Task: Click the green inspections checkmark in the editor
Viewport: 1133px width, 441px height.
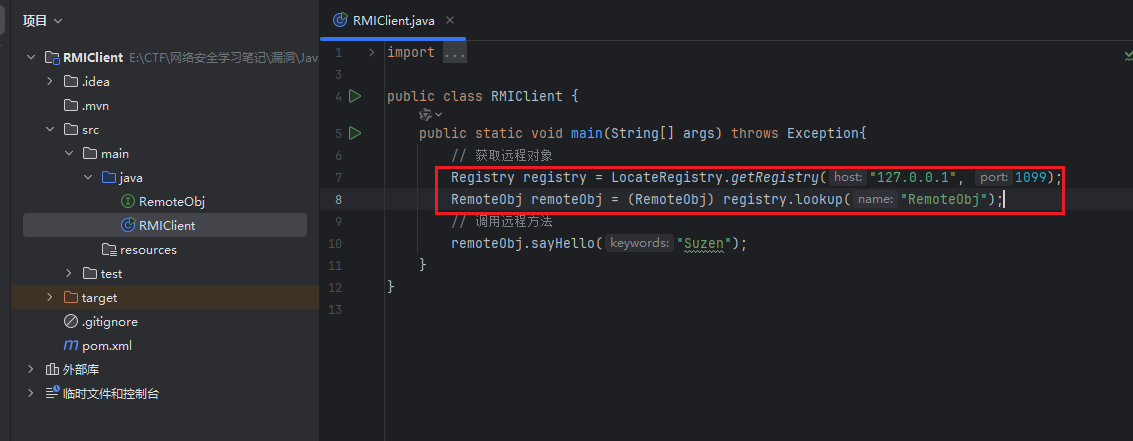Action: click(1128, 57)
